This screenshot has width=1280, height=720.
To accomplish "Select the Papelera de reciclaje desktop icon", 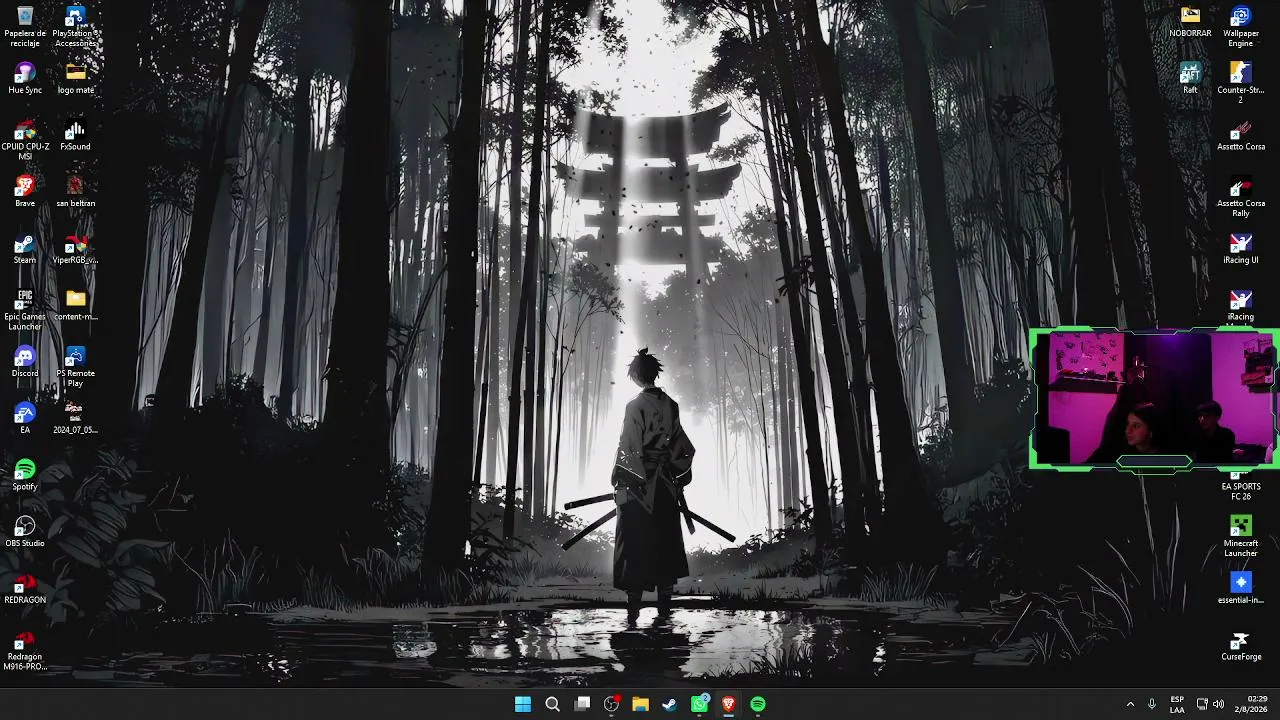I will click(x=25, y=27).
